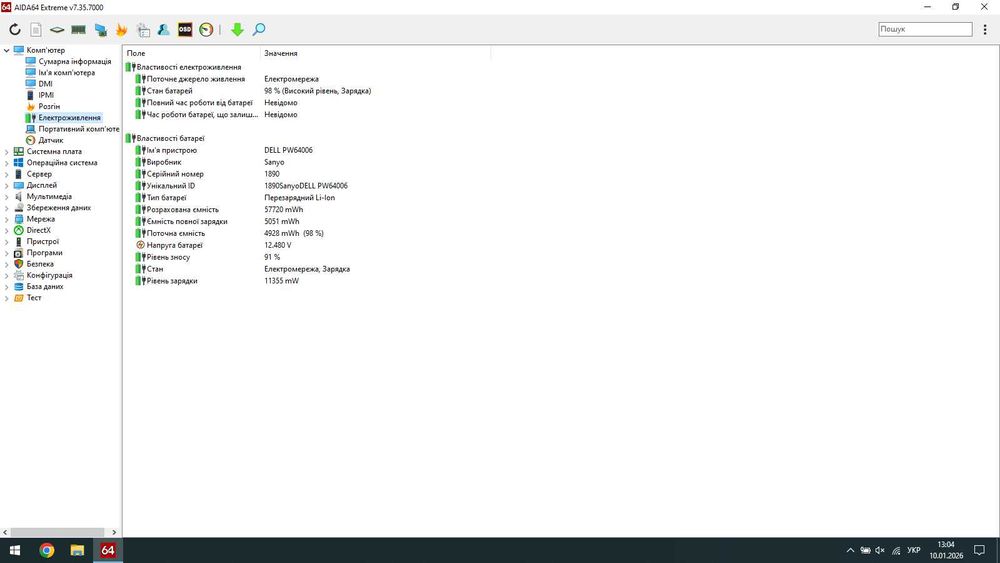Expand the DirectX tree node
1000x563 pixels.
pyautogui.click(x=6, y=230)
